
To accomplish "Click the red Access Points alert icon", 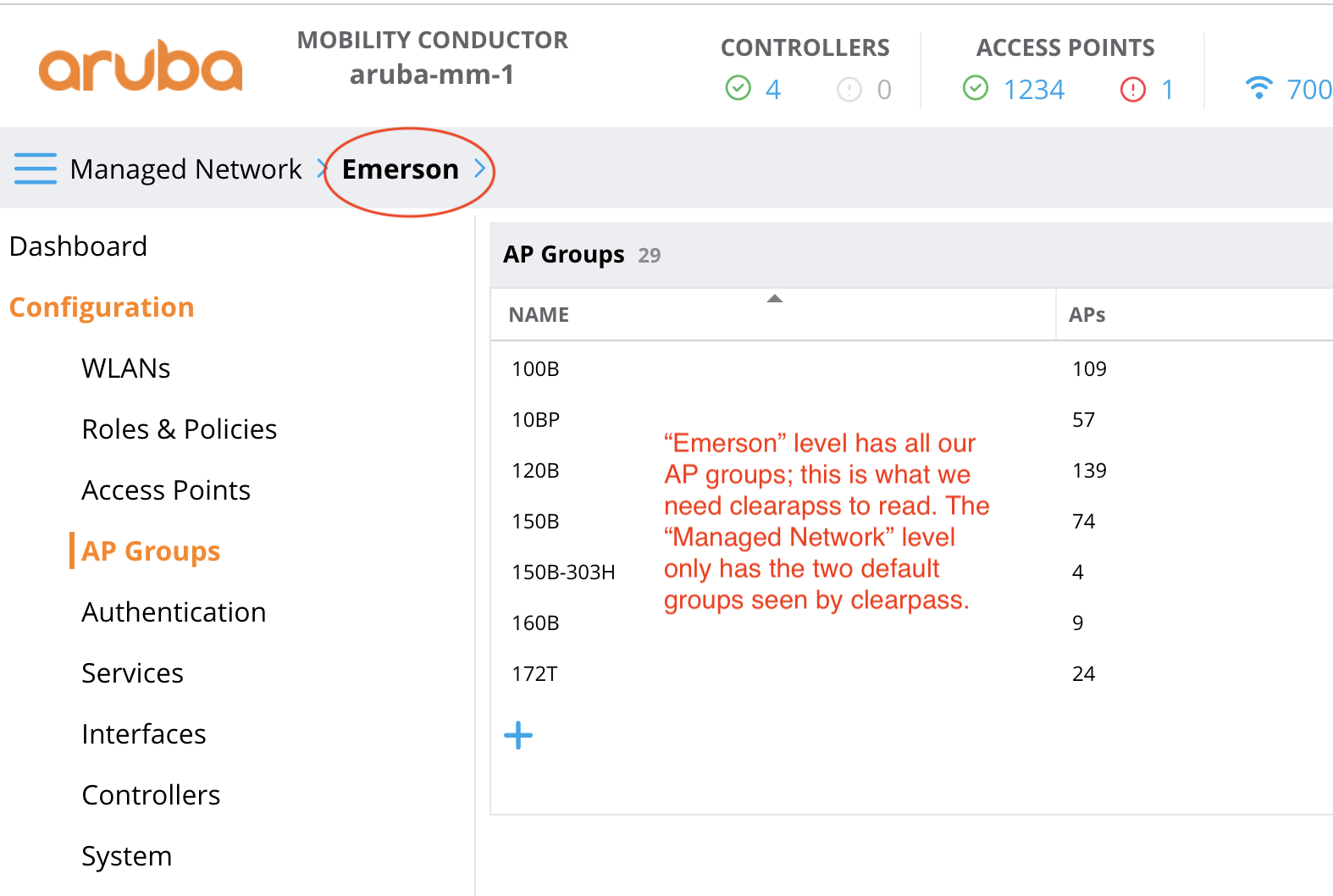I will (x=1132, y=88).
